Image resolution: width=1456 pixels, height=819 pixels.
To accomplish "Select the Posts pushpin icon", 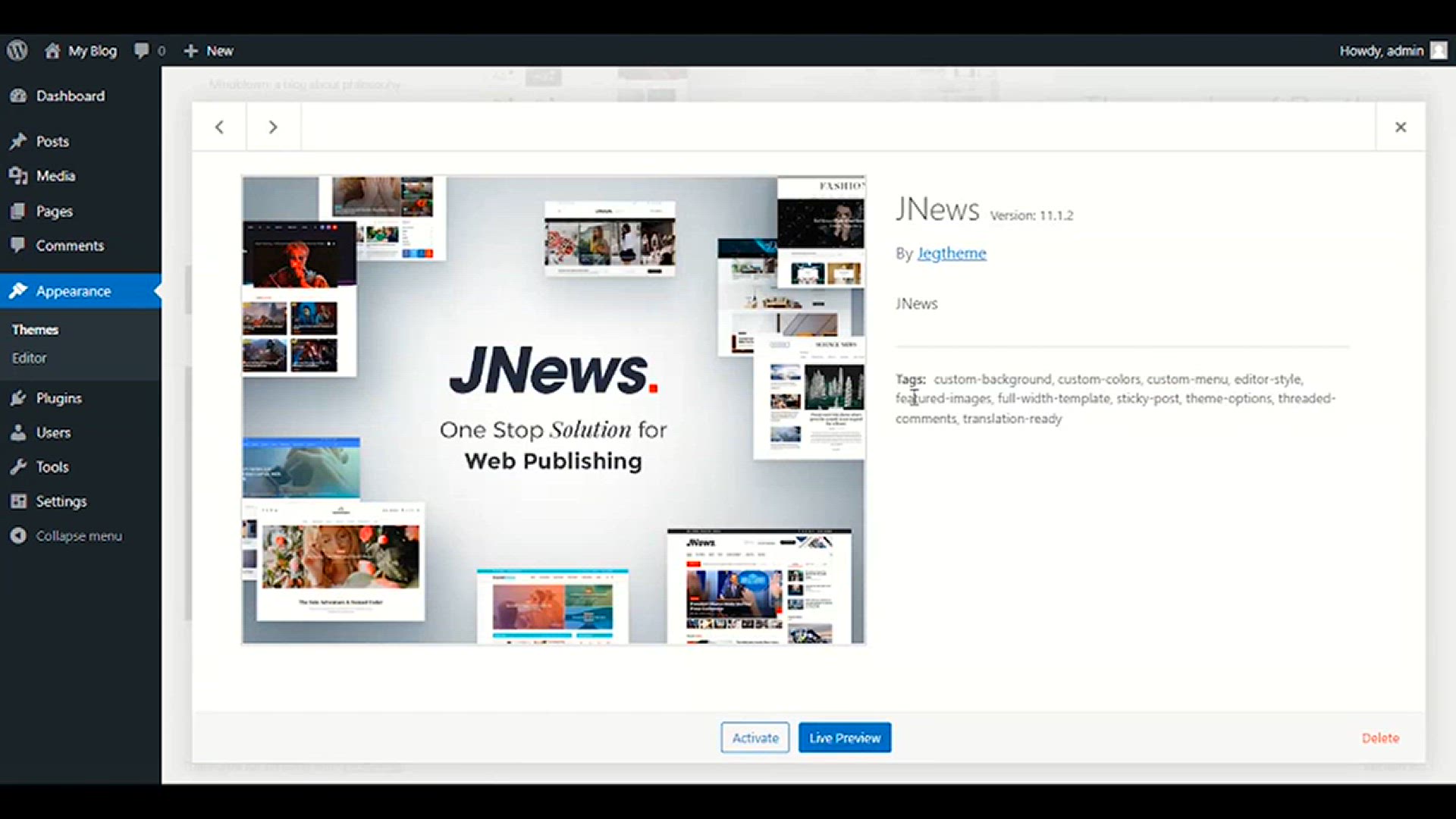I will [x=19, y=141].
